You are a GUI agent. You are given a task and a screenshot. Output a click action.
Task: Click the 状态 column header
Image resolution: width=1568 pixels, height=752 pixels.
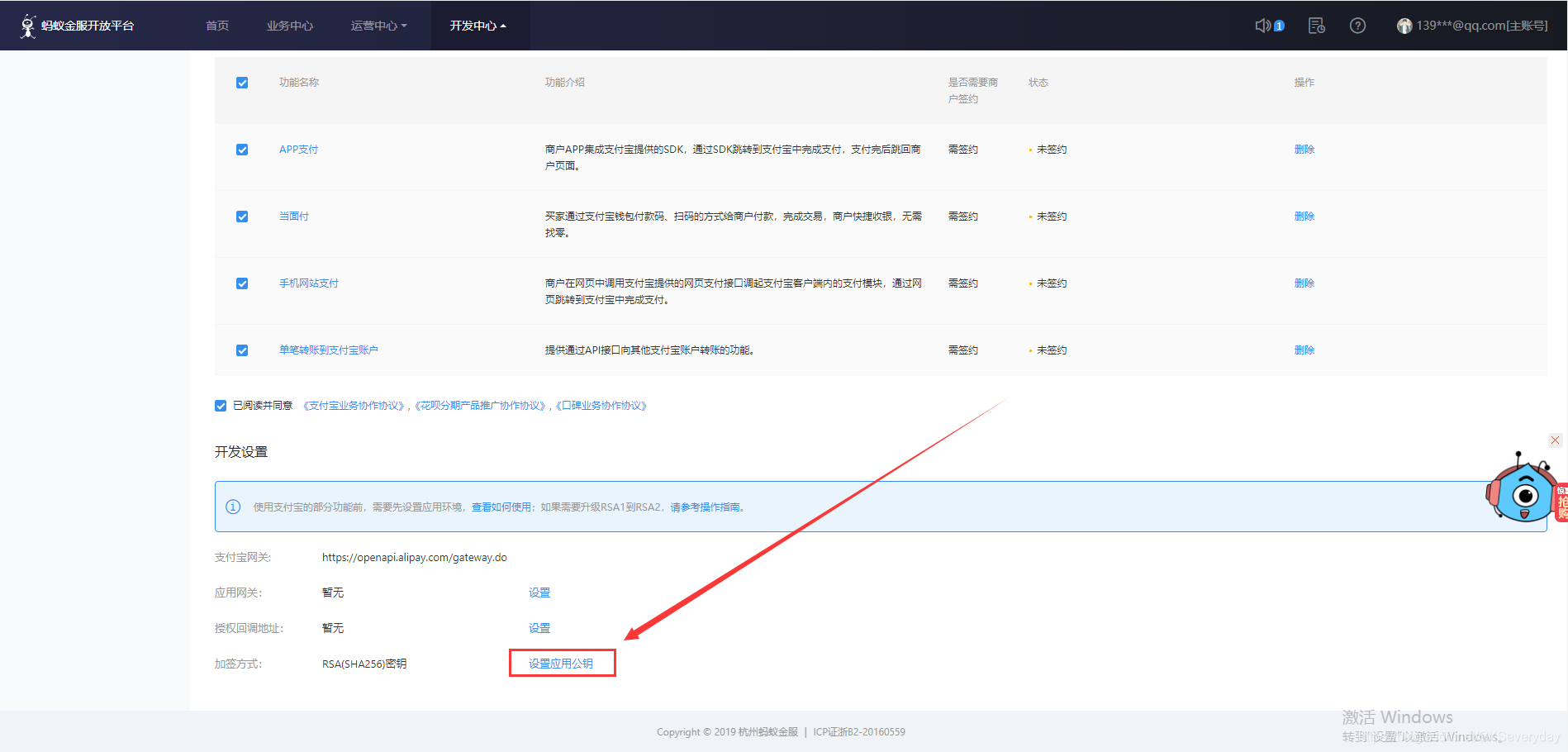[x=1038, y=83]
